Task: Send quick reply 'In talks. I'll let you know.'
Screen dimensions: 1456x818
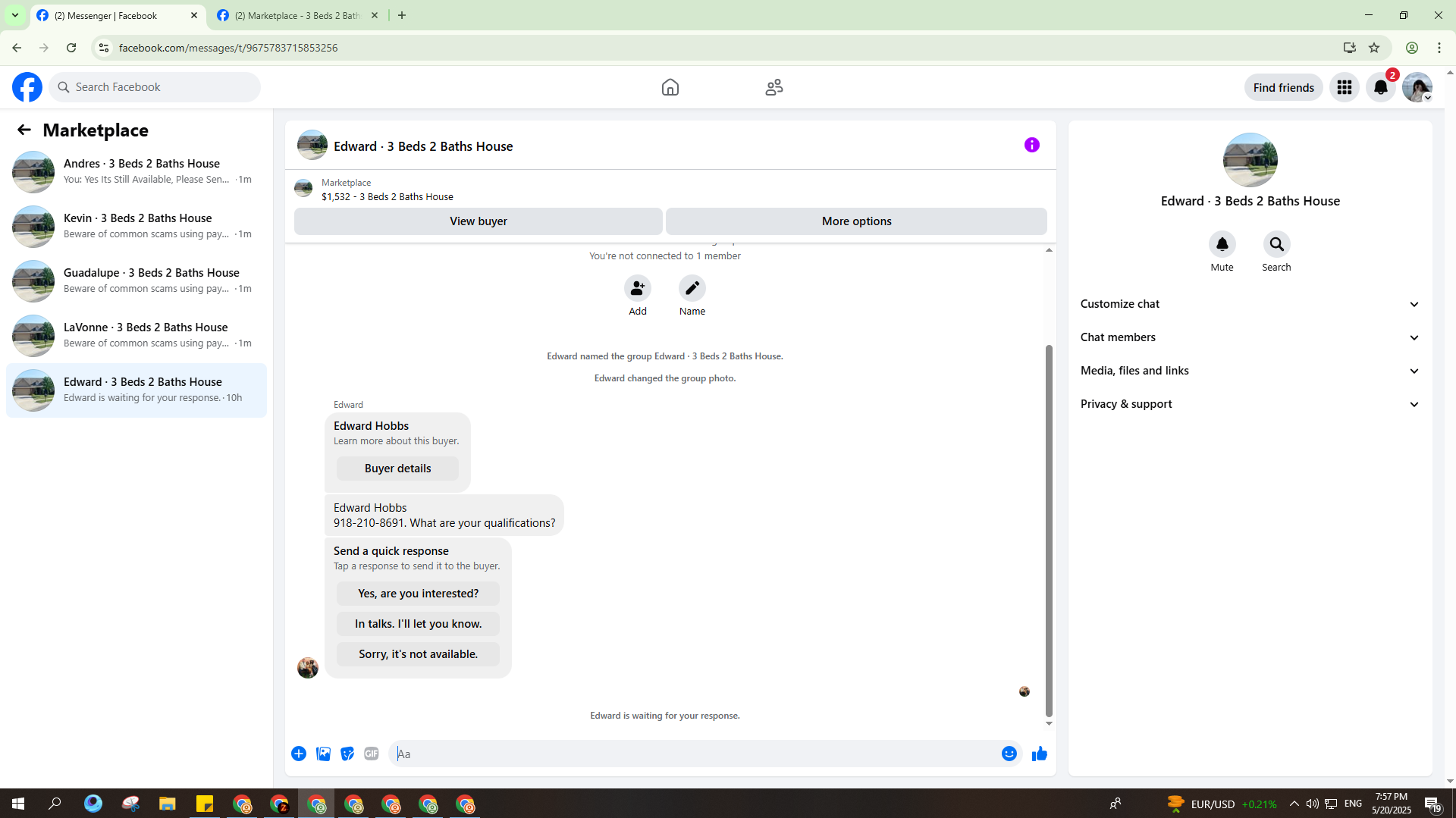Action: (x=418, y=624)
